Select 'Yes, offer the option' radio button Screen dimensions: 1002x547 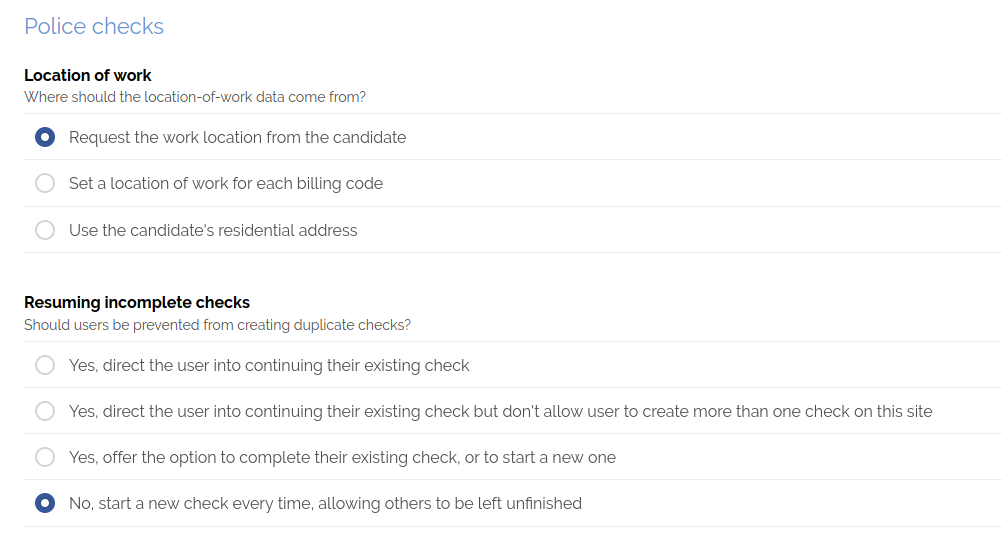point(45,457)
